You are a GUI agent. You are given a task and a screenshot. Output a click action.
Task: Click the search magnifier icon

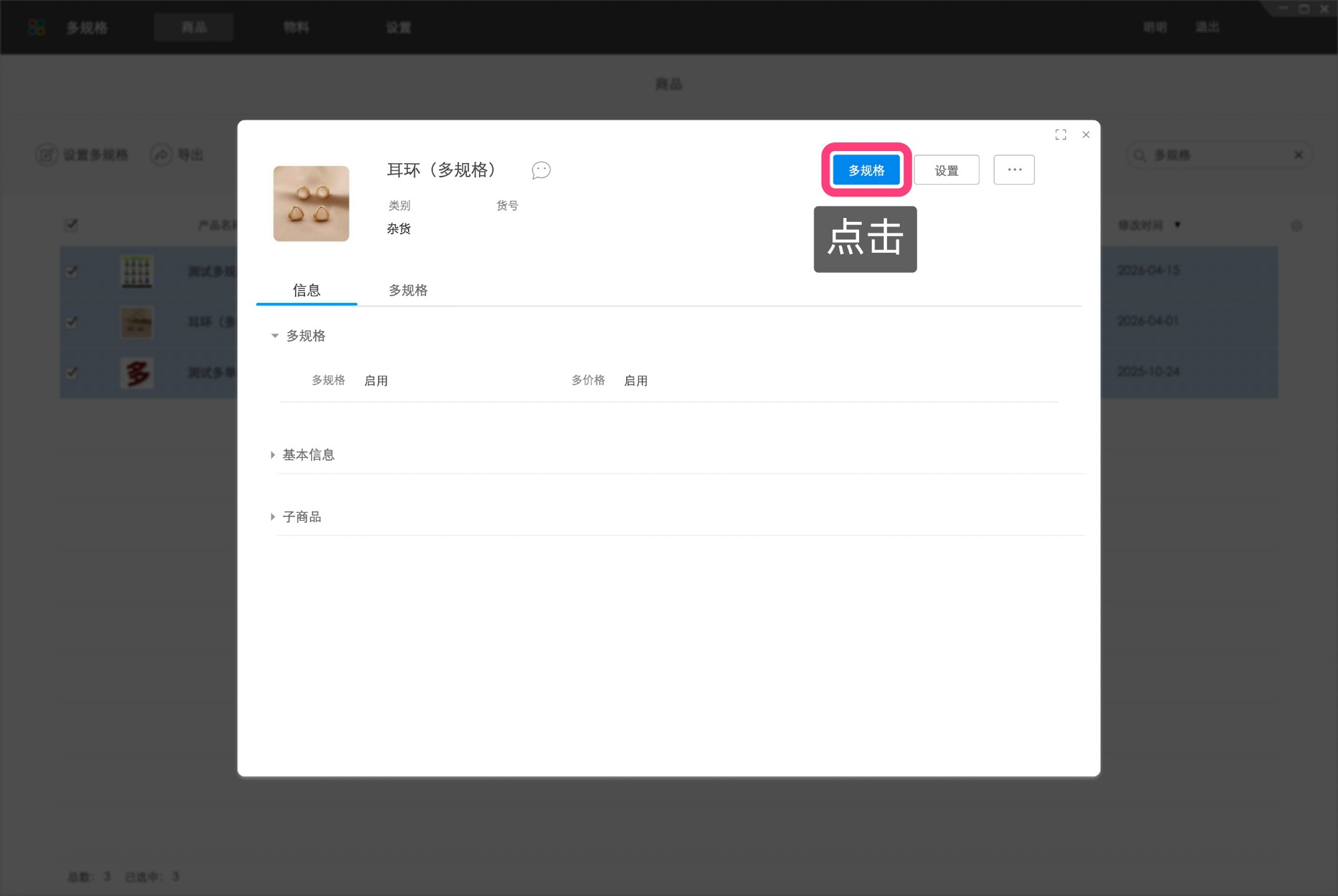(x=1139, y=155)
